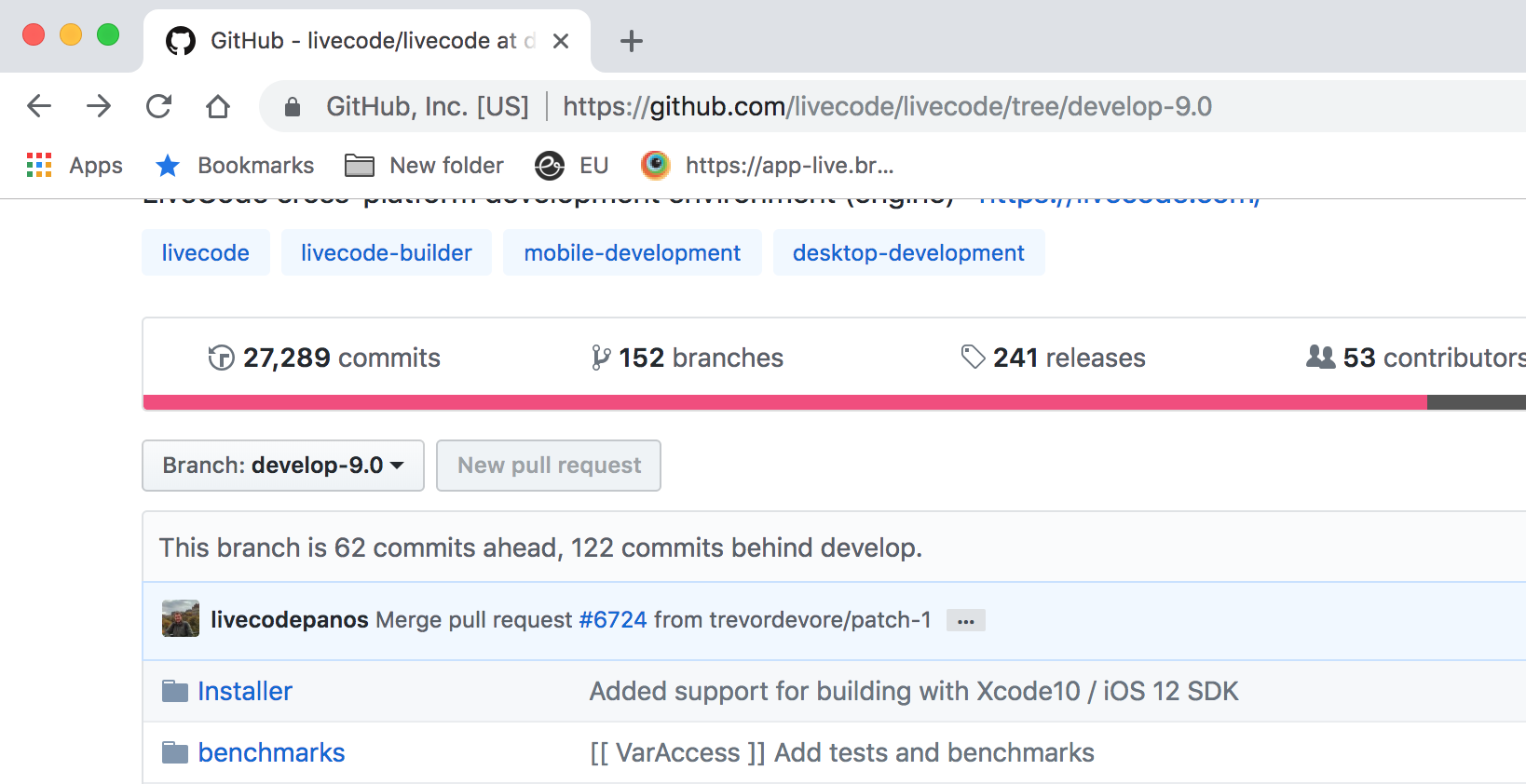Open the EU bookmark
This screenshot has width=1526, height=784.
pyautogui.click(x=572, y=166)
